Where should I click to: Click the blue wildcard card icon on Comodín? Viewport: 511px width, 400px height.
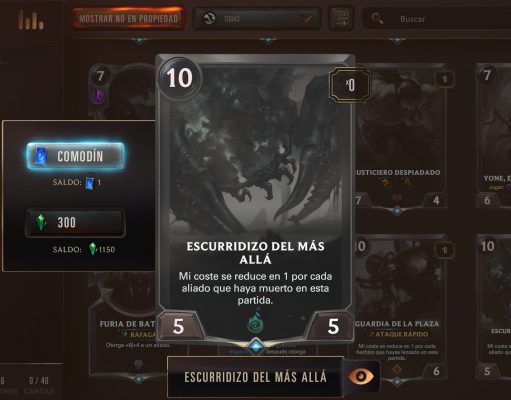click(41, 156)
